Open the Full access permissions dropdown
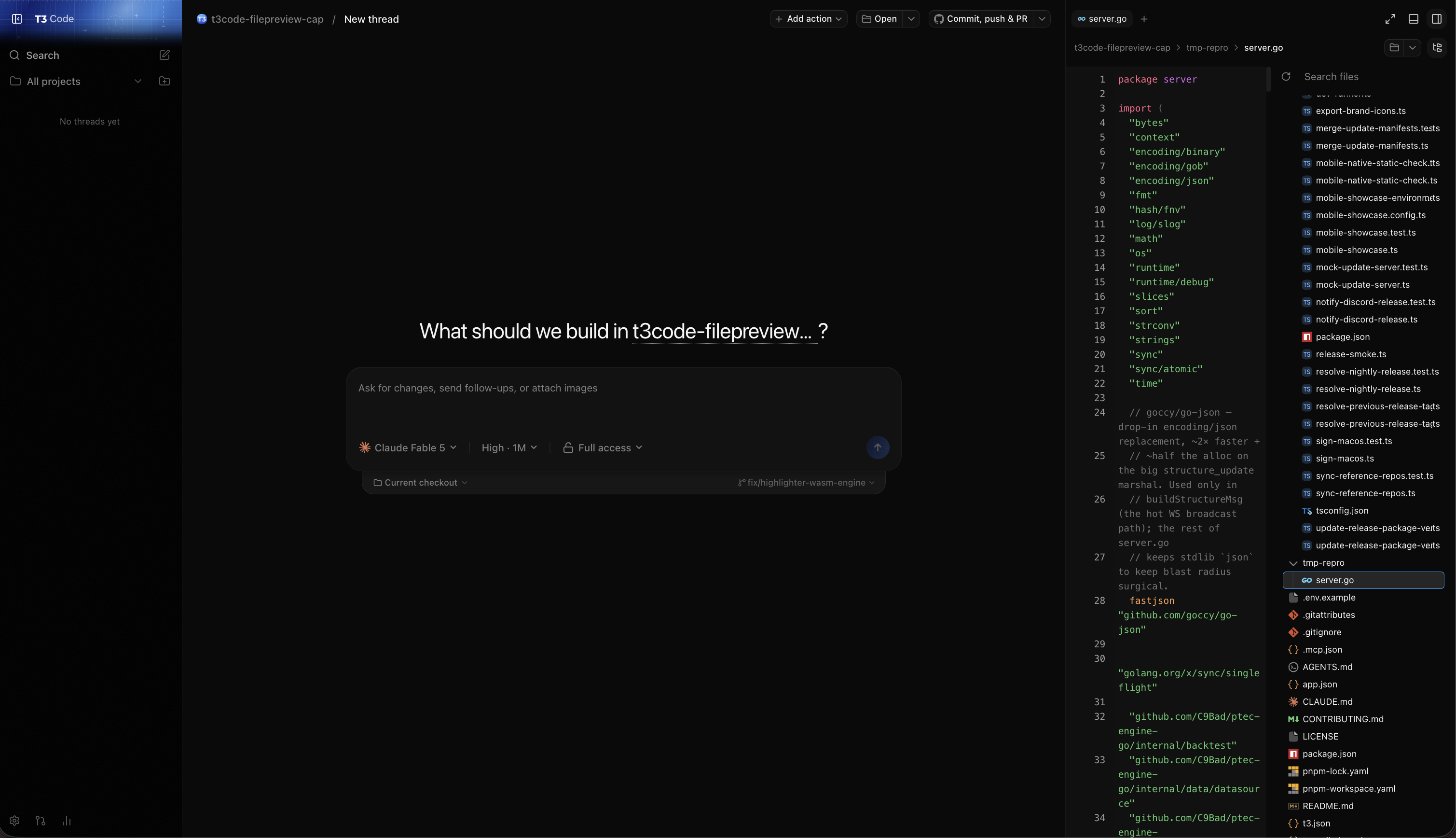Image resolution: width=1456 pixels, height=838 pixels. coord(603,448)
